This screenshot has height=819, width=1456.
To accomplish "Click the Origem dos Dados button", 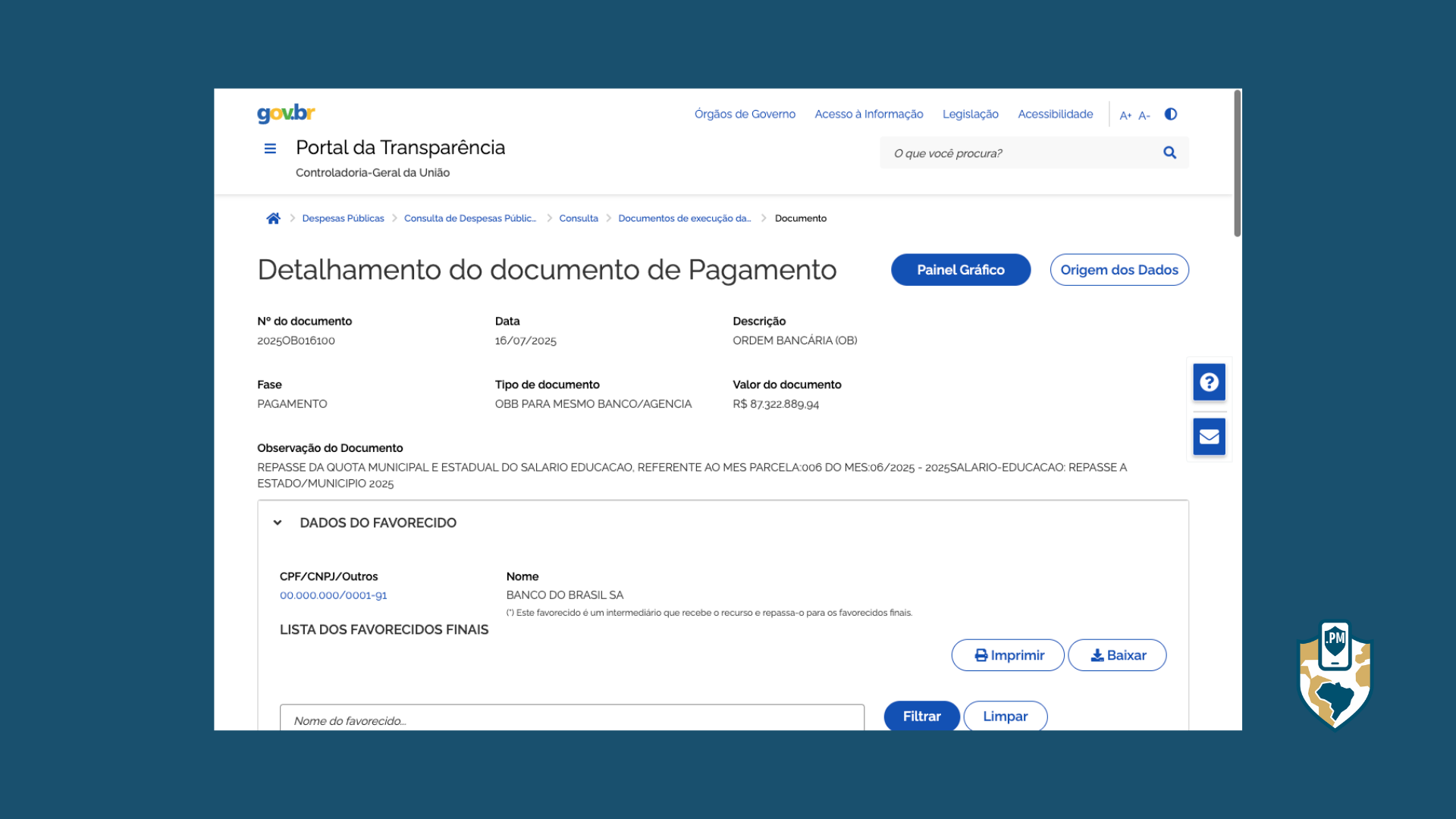I will click(x=1119, y=270).
